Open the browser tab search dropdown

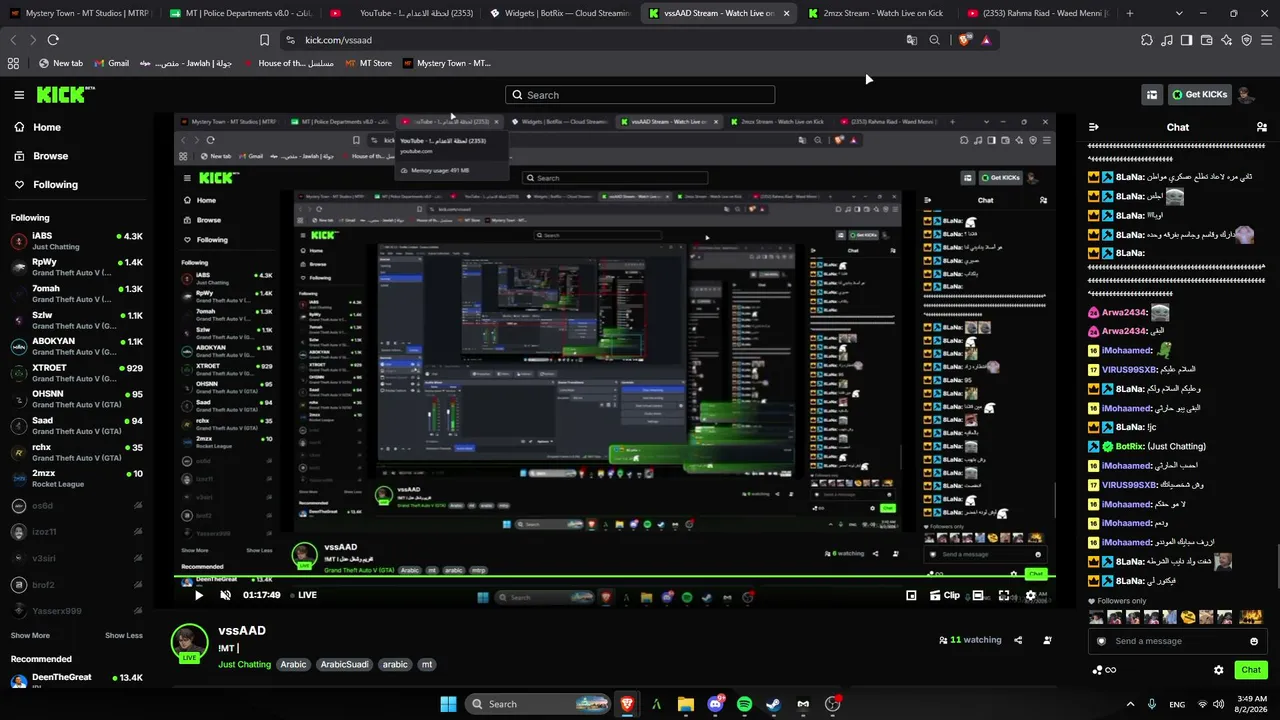coord(1179,13)
